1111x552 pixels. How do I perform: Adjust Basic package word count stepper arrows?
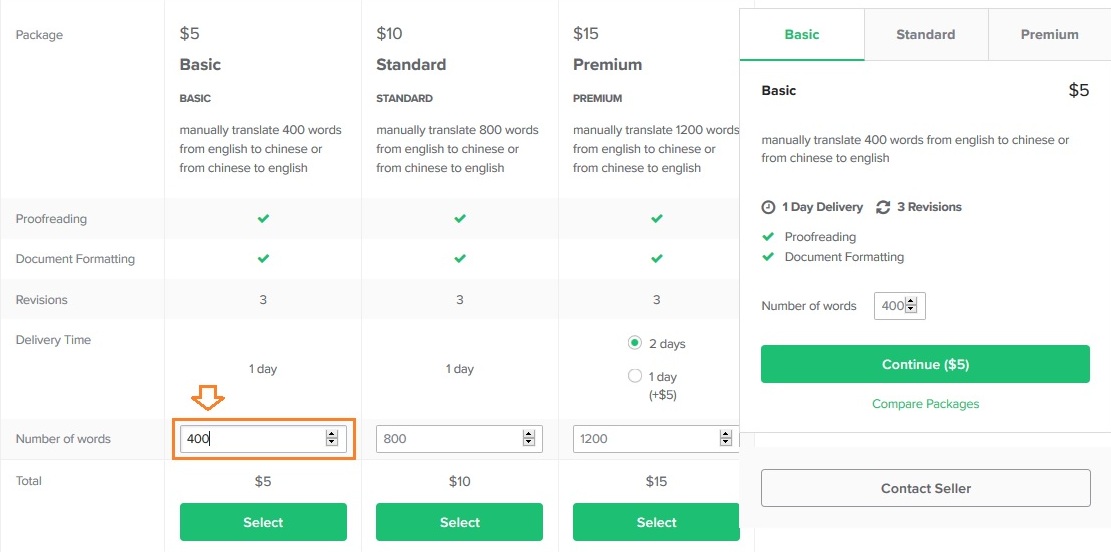(332, 439)
